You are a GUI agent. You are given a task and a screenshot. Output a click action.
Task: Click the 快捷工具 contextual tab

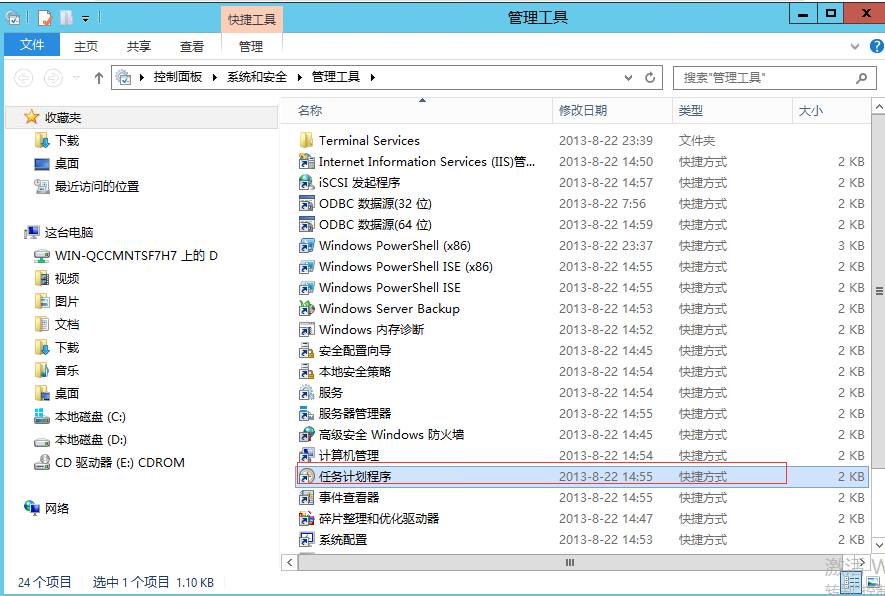pos(252,19)
